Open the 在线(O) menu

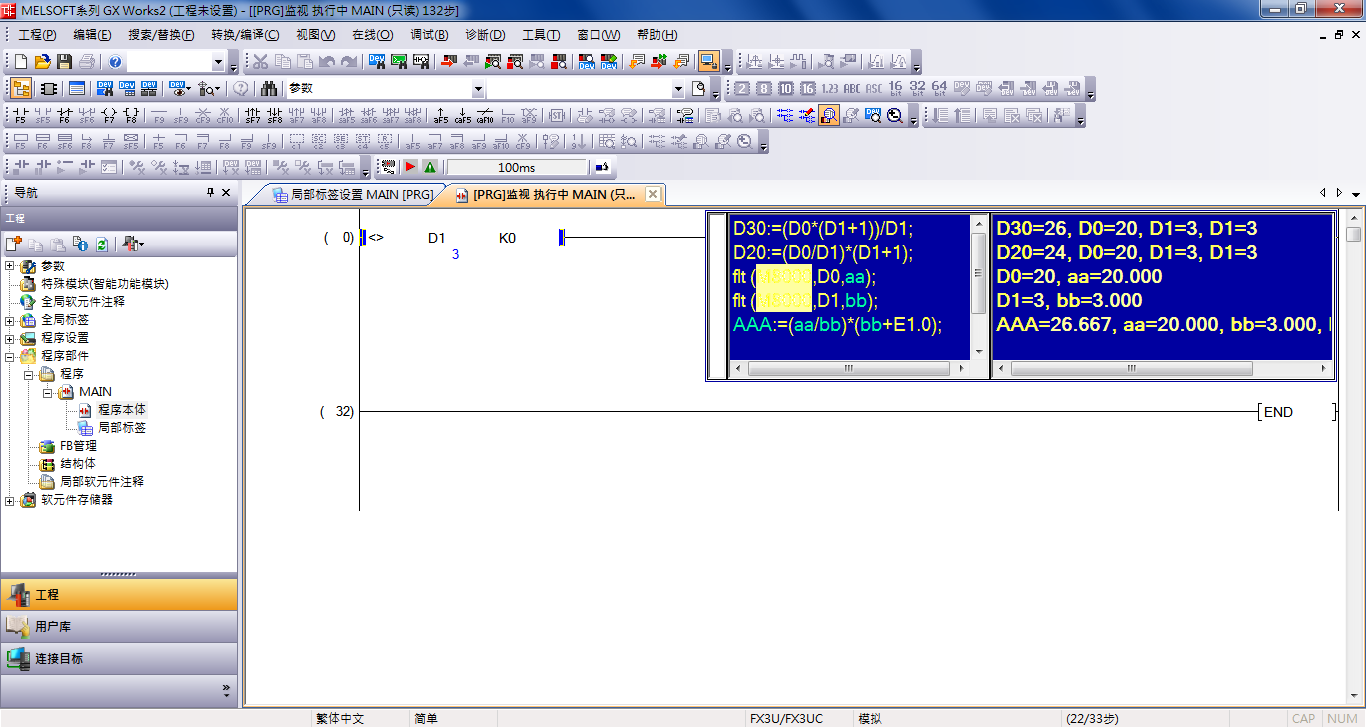(x=372, y=35)
